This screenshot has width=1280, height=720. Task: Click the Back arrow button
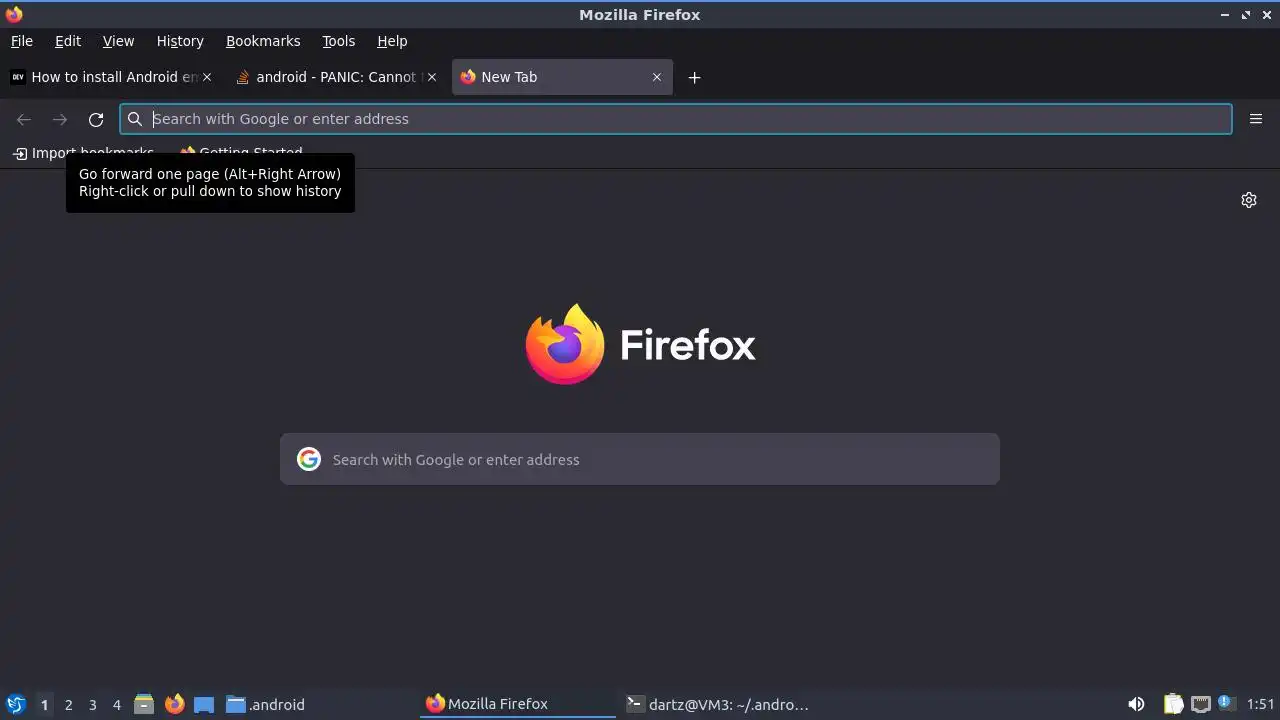(24, 119)
